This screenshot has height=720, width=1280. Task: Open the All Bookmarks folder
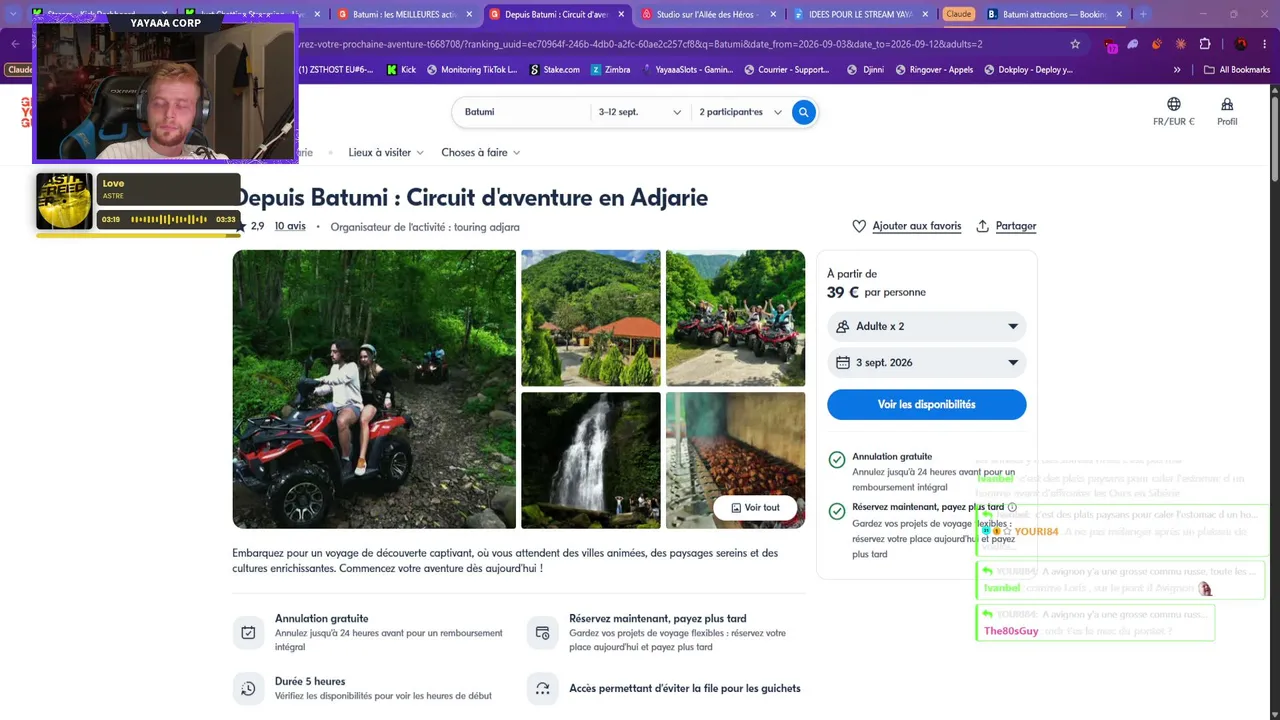[1237, 70]
